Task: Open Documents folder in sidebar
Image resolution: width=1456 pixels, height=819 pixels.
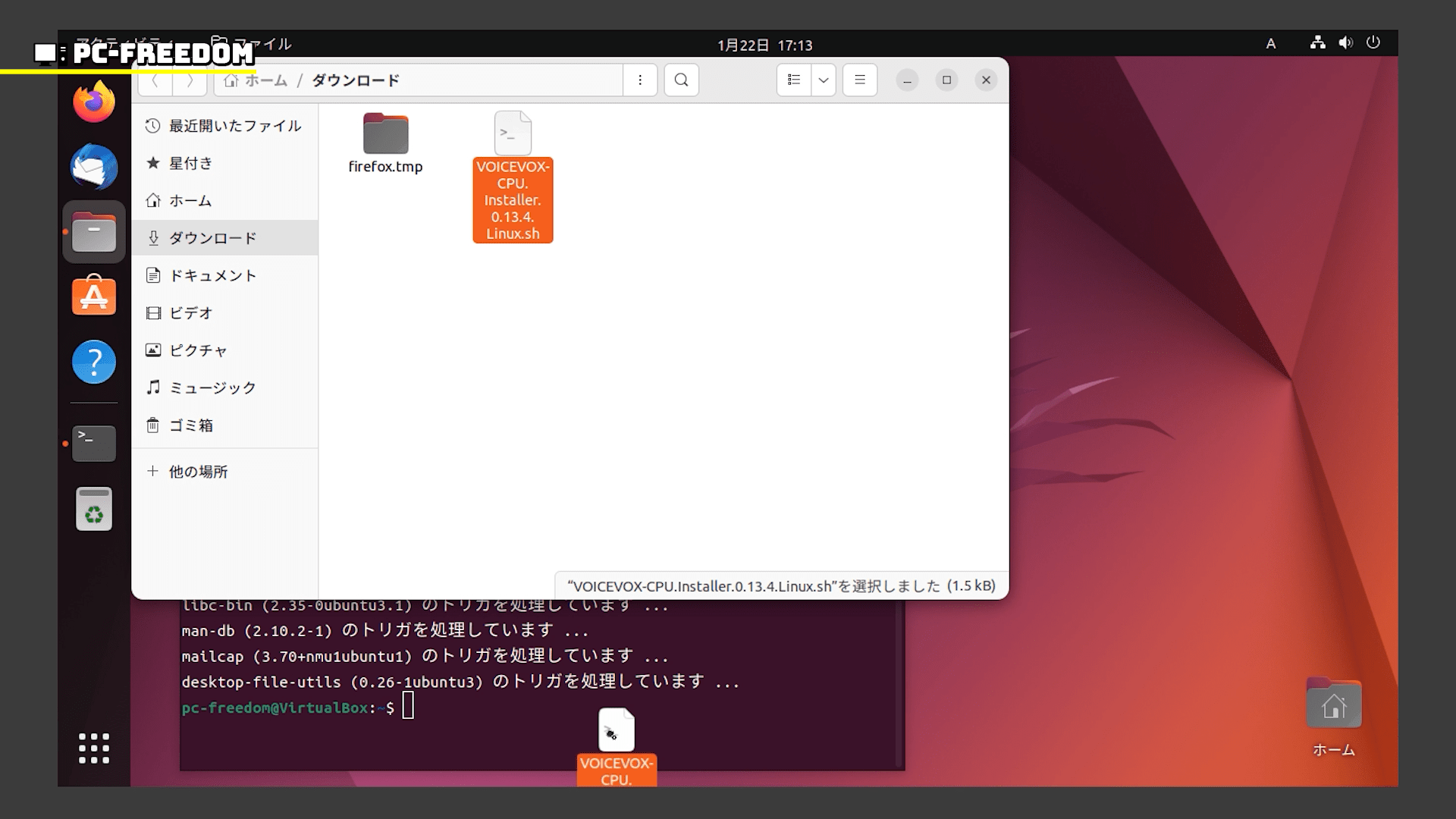Action: 212,275
